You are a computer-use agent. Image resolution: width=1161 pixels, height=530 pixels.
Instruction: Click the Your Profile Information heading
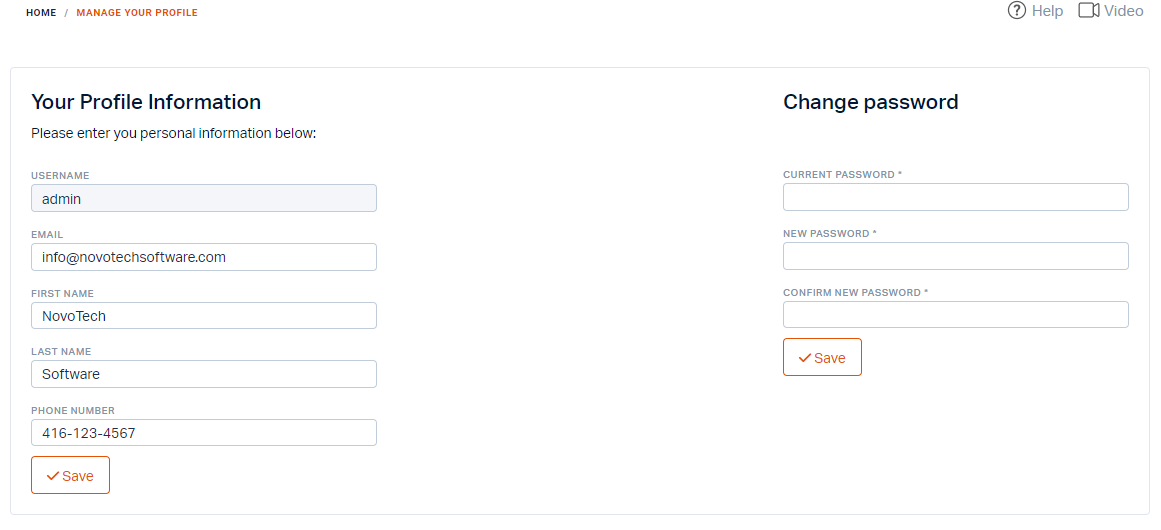tap(146, 101)
